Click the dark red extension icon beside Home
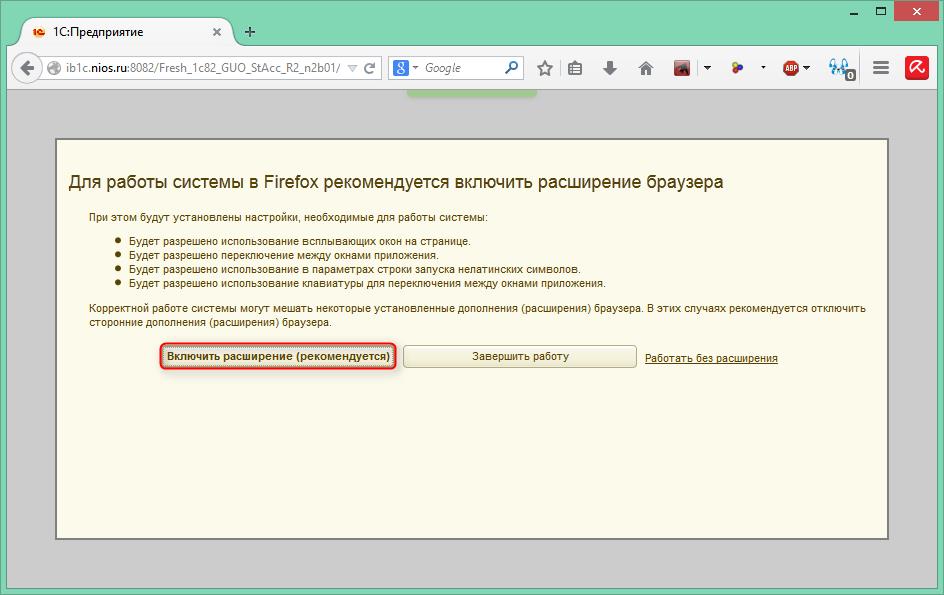 (682, 68)
